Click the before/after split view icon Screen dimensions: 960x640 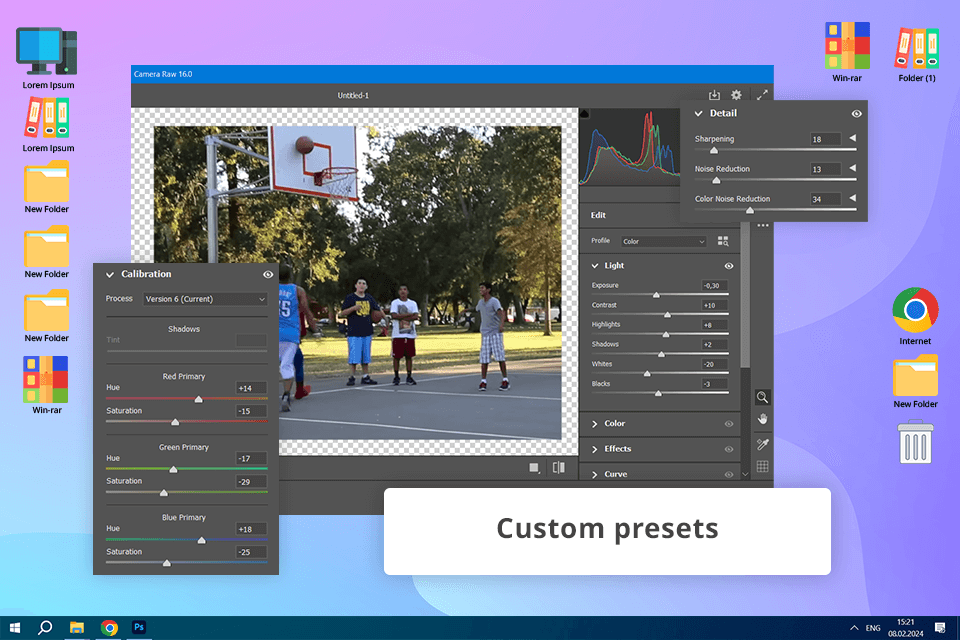[x=558, y=468]
